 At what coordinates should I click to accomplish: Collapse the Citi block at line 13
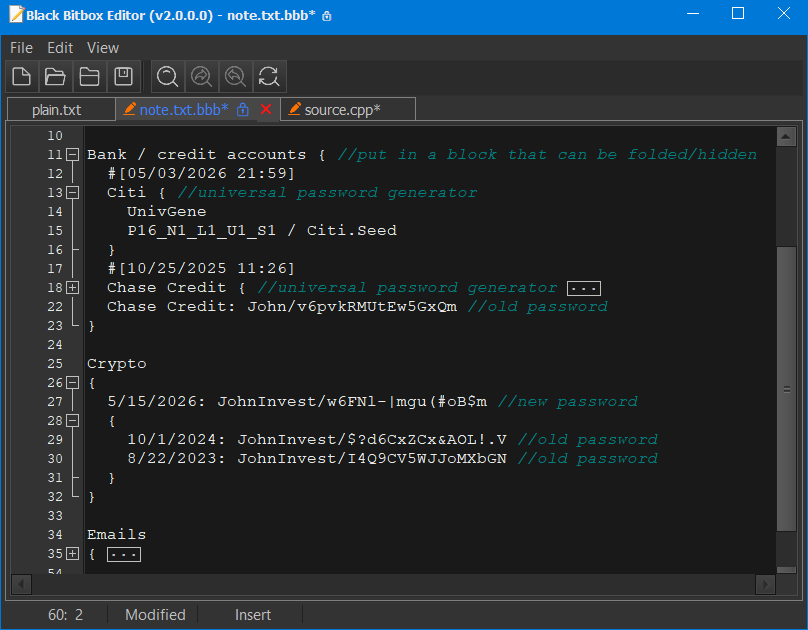[73, 193]
